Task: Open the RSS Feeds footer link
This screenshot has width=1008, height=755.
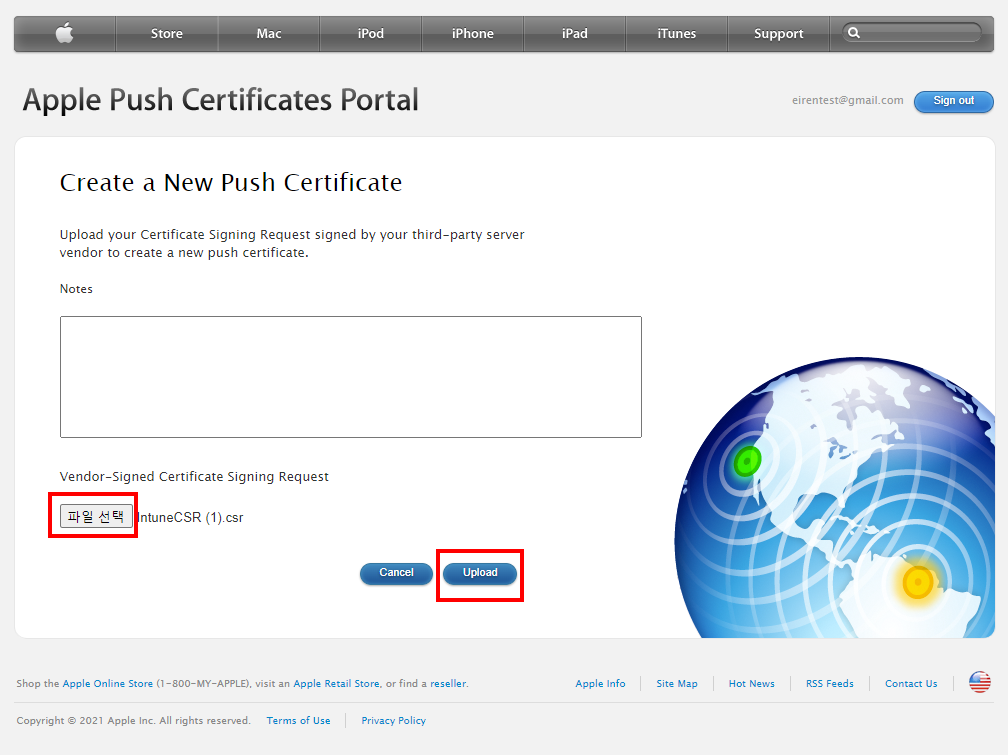Action: pyautogui.click(x=830, y=684)
